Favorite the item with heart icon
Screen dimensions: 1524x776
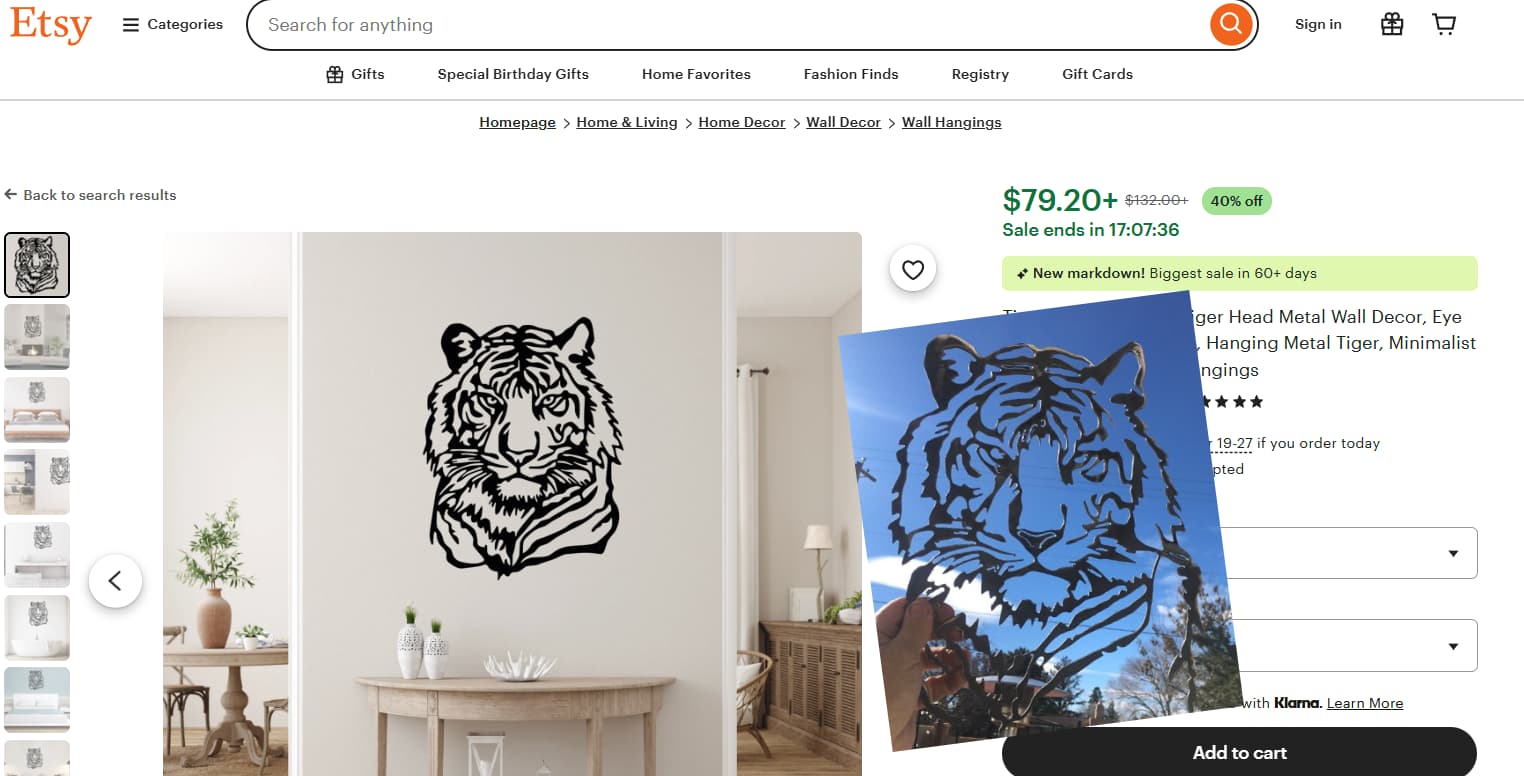click(x=913, y=269)
